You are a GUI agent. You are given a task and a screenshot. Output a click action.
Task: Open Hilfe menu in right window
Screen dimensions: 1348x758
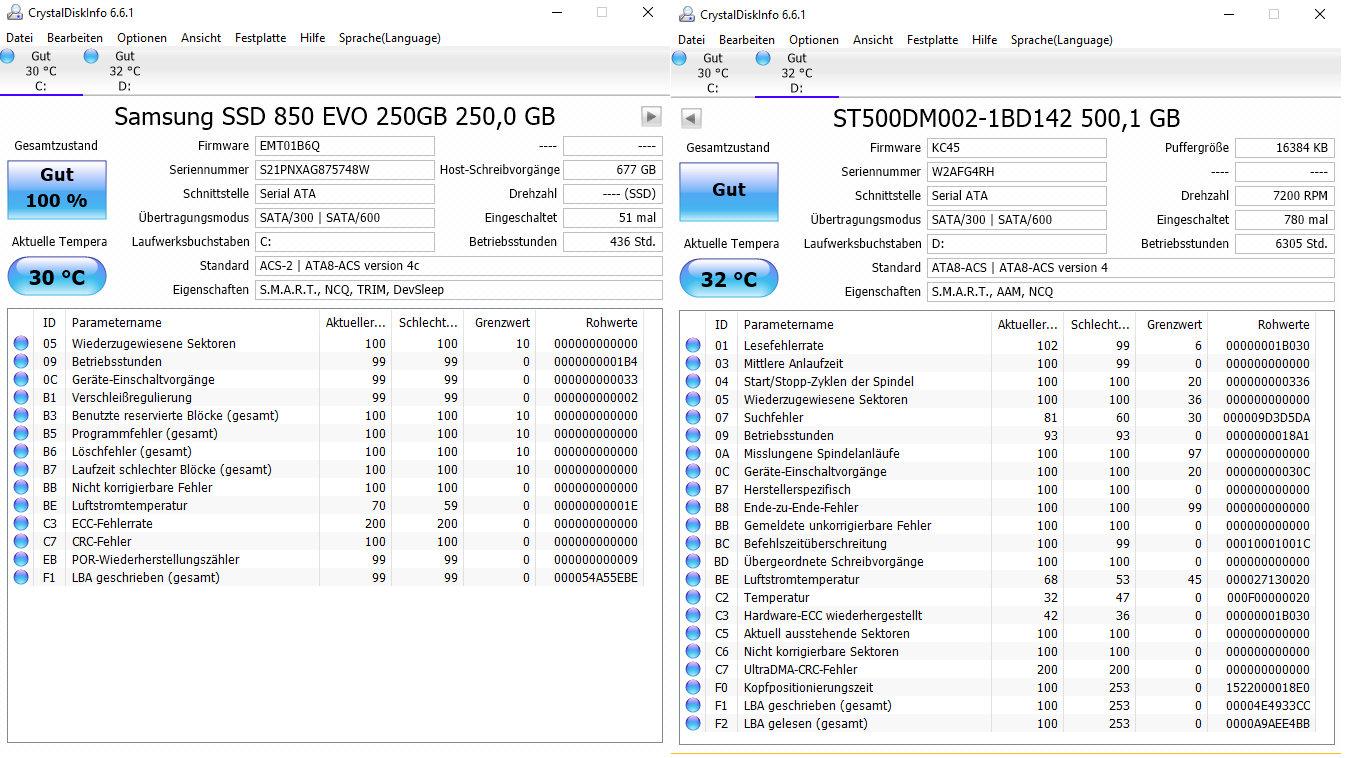[x=984, y=40]
